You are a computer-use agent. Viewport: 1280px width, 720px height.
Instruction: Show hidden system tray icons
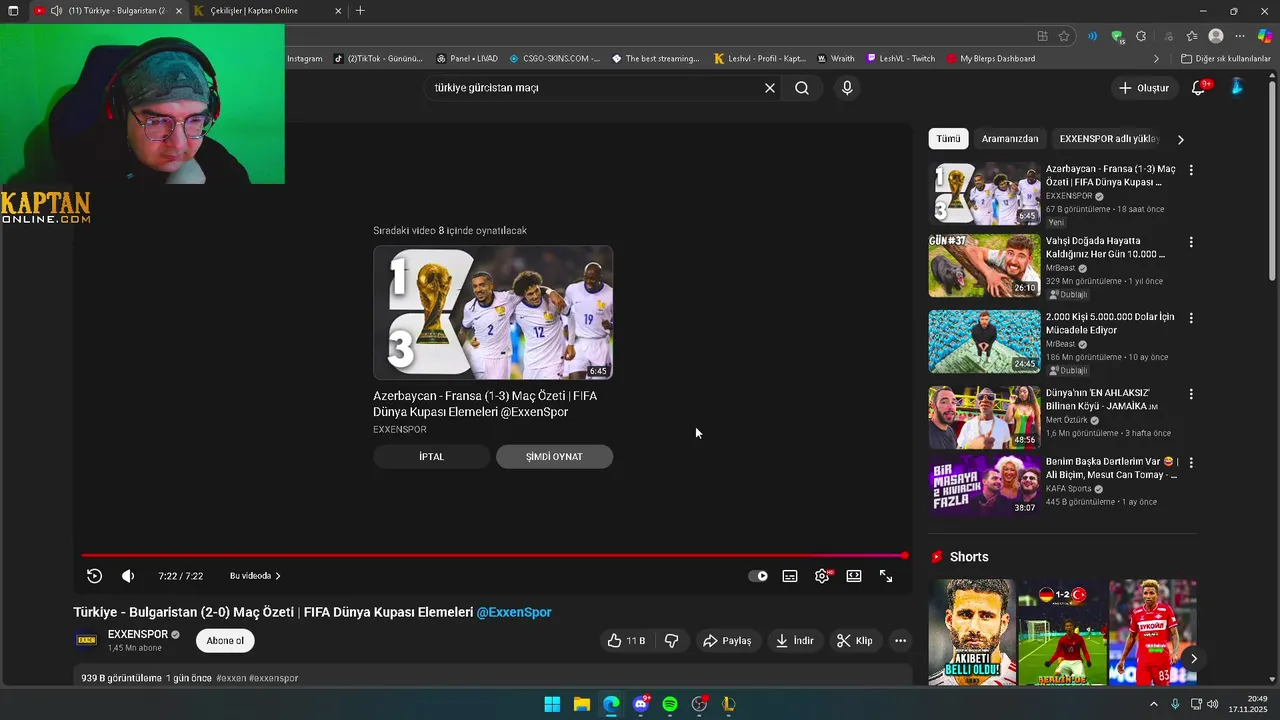1153,704
